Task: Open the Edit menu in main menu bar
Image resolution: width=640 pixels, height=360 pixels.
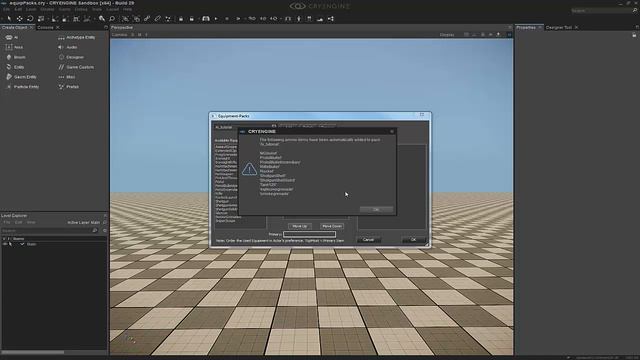Action: (x=18, y=9)
